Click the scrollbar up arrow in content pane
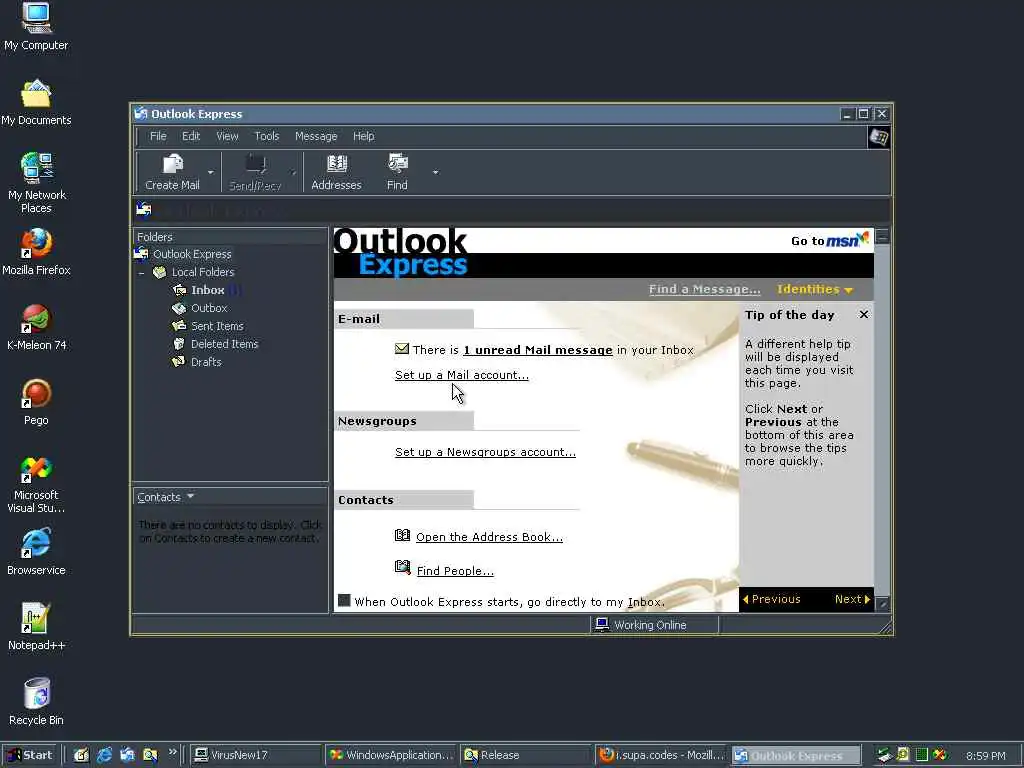Image resolution: width=1024 pixels, height=768 pixels. click(882, 236)
